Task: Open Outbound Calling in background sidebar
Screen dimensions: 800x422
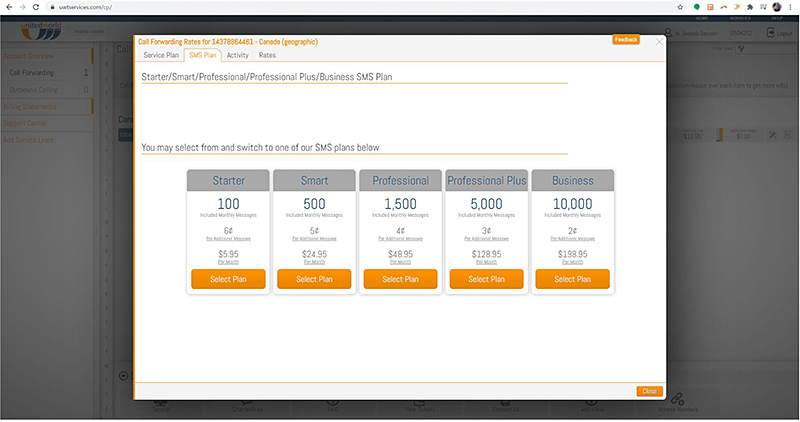Action: click(x=34, y=90)
